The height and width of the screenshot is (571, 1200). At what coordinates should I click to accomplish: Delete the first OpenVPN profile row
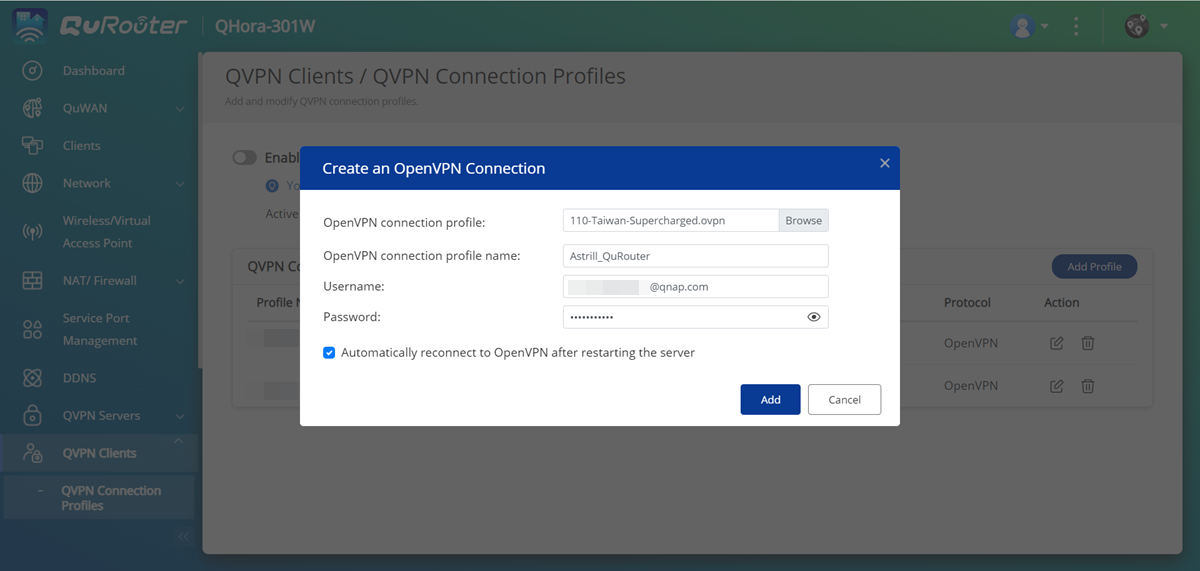(1088, 343)
